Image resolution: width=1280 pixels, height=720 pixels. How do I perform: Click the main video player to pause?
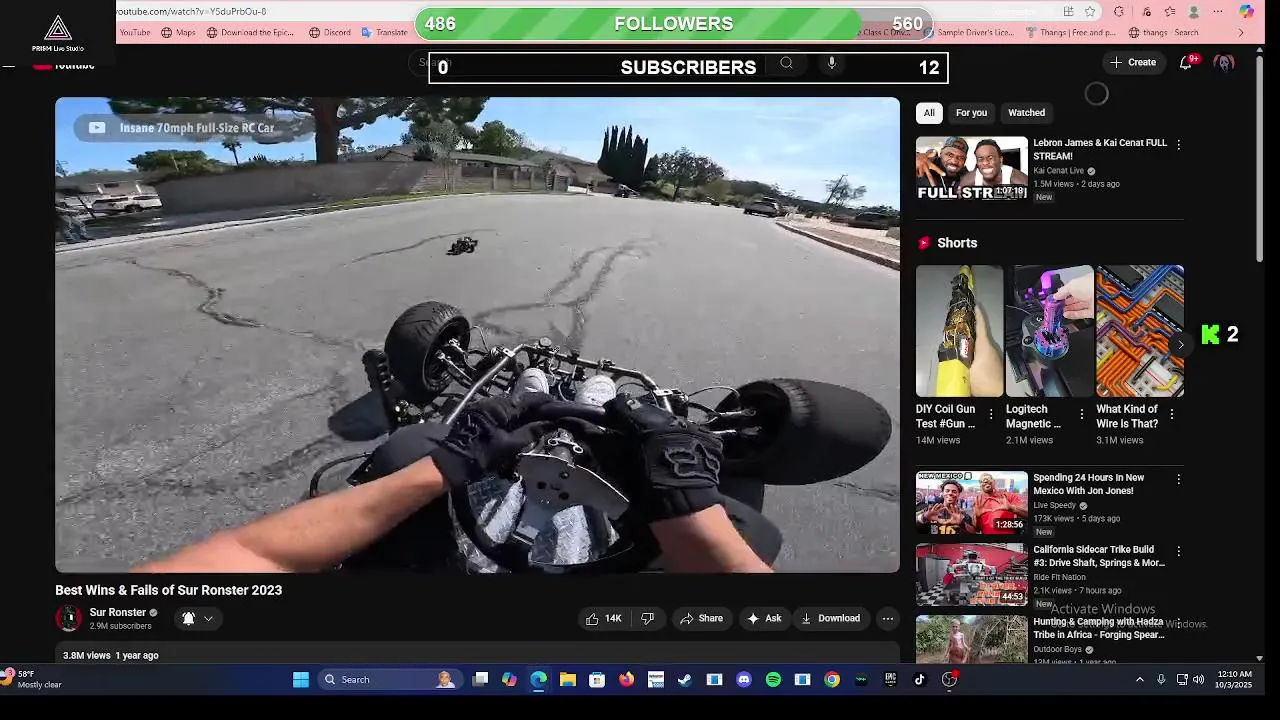click(477, 335)
